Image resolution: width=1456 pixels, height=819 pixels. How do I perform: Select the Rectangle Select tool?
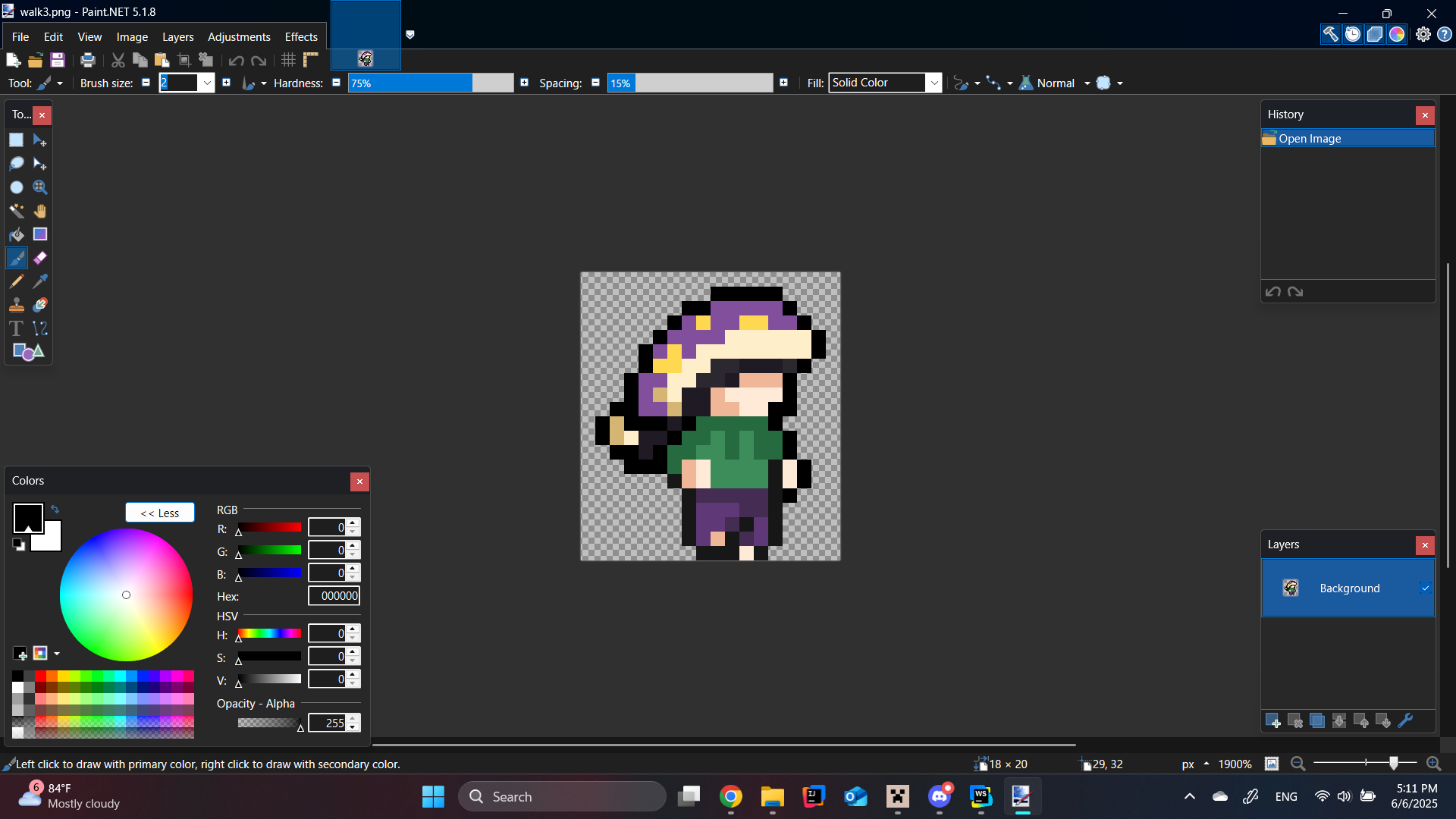(x=17, y=140)
